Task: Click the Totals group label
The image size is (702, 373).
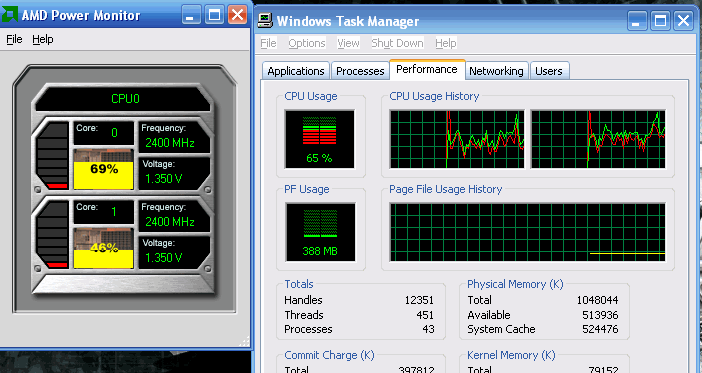Action: tap(299, 284)
